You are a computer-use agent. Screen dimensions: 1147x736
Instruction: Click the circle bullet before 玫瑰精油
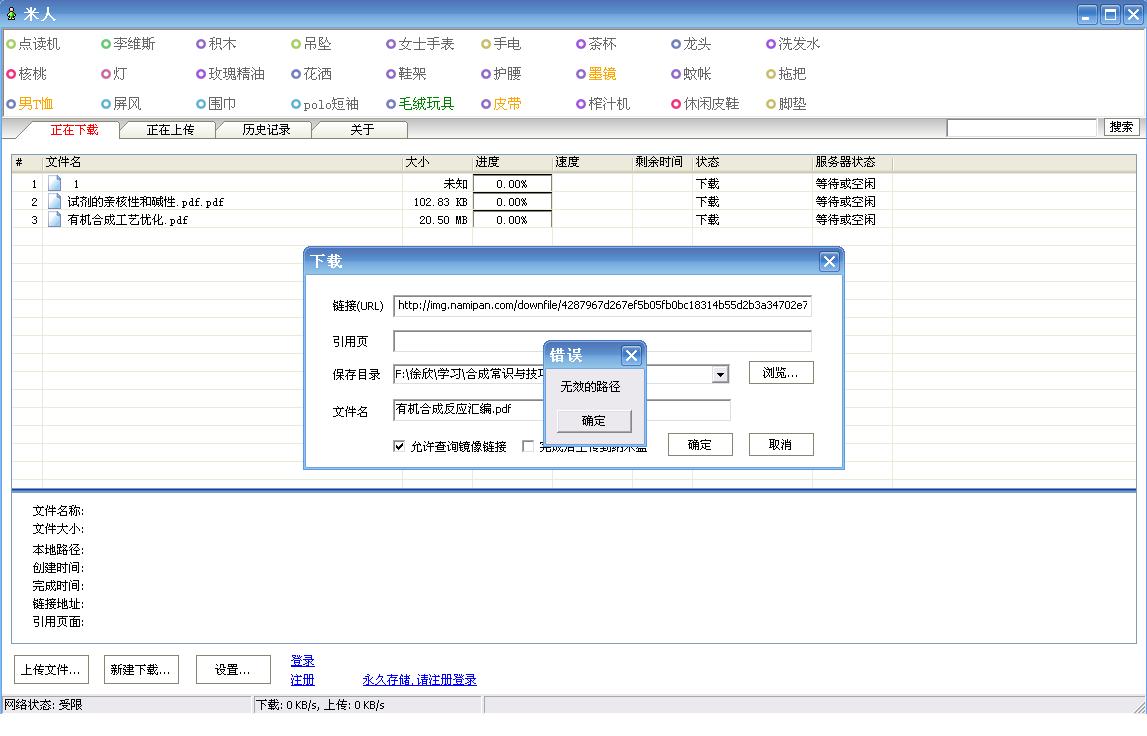(201, 74)
